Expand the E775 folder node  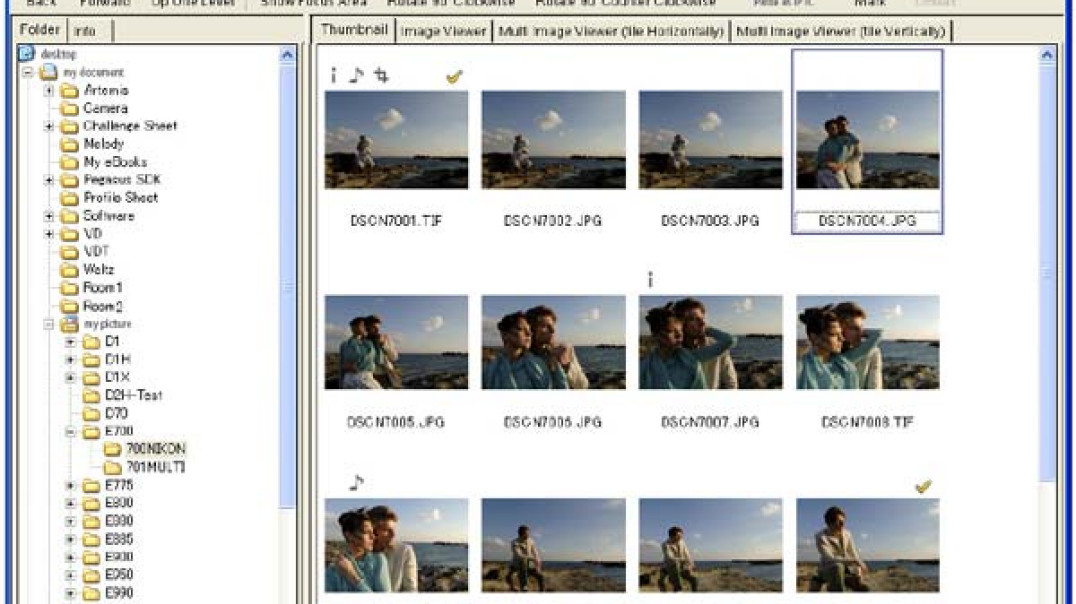70,485
